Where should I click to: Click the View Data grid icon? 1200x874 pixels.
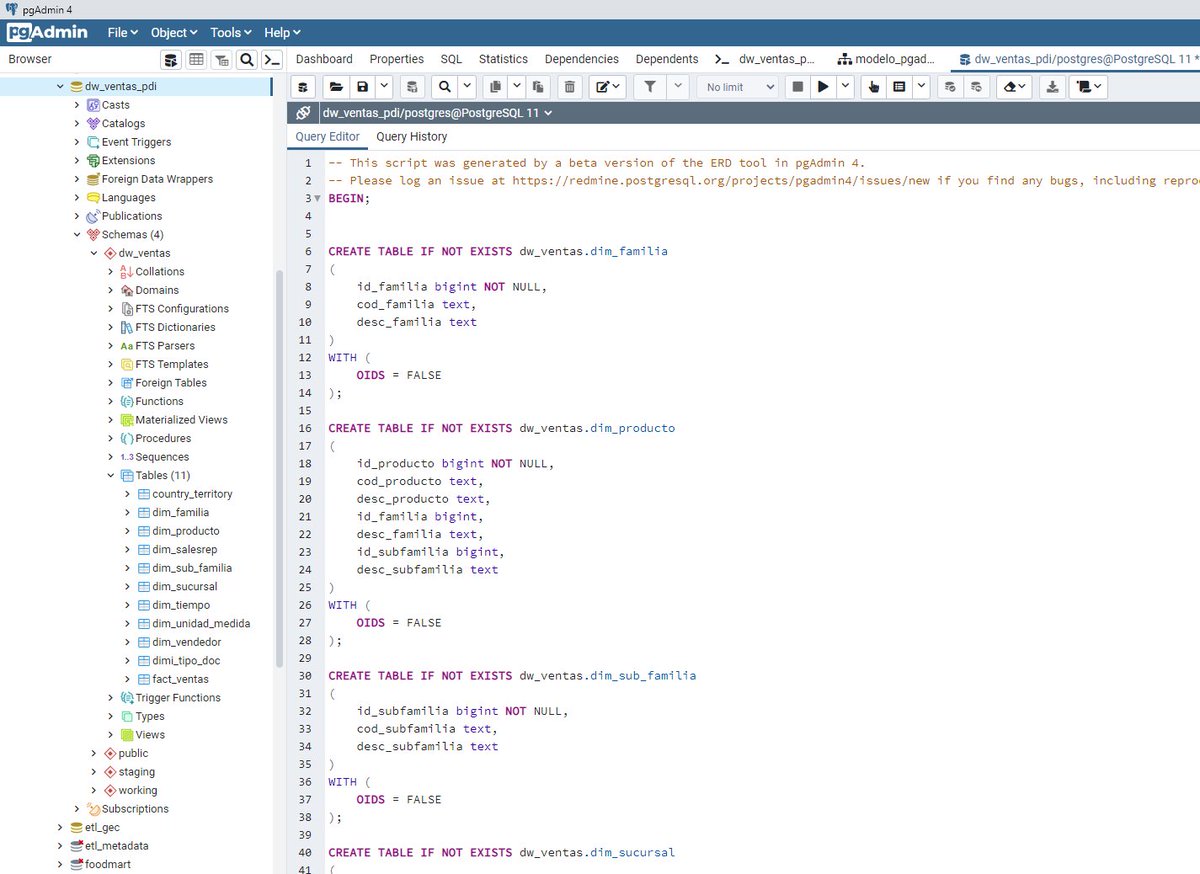[196, 60]
